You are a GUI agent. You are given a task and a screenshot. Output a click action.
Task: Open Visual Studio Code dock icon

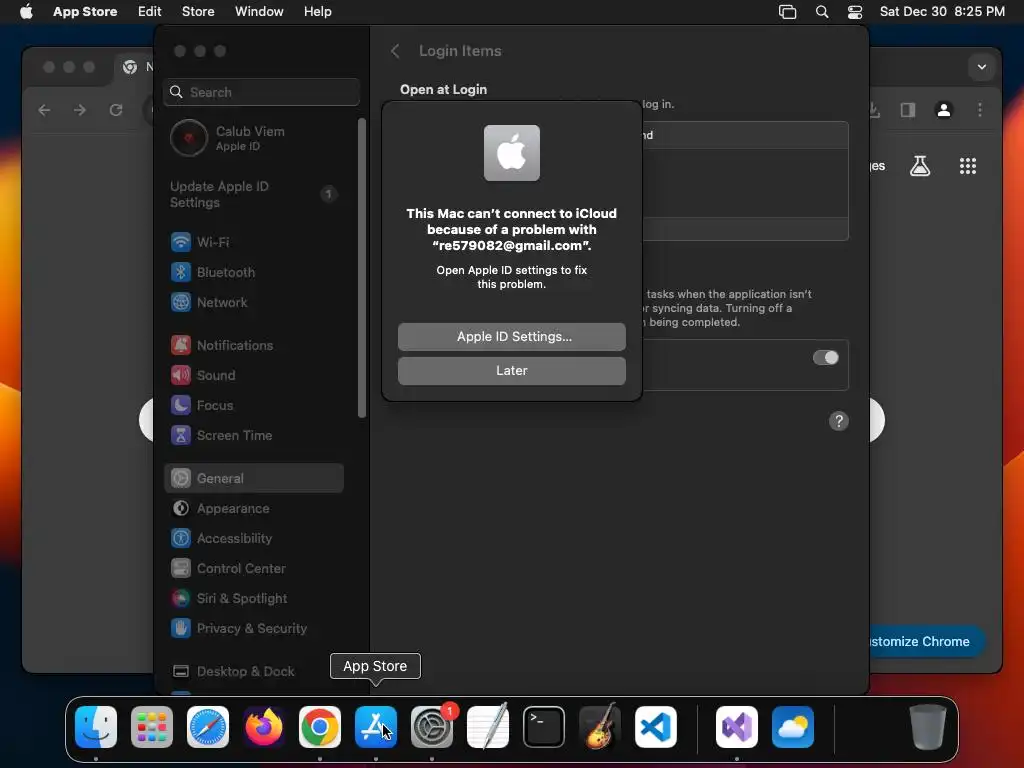[656, 727]
